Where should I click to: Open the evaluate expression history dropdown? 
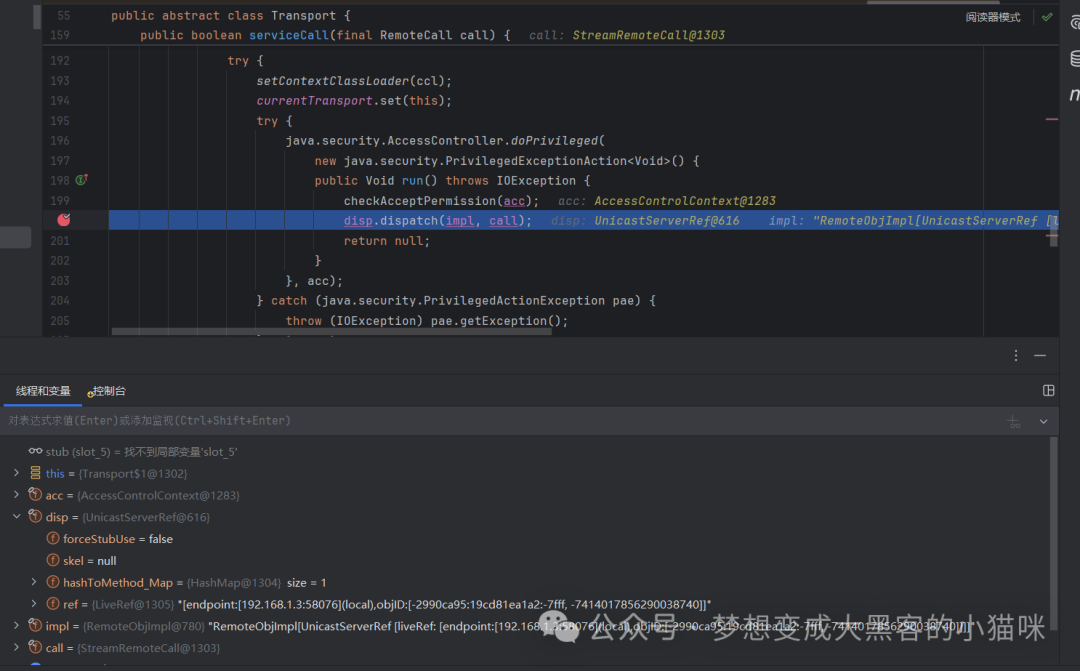(x=1043, y=422)
